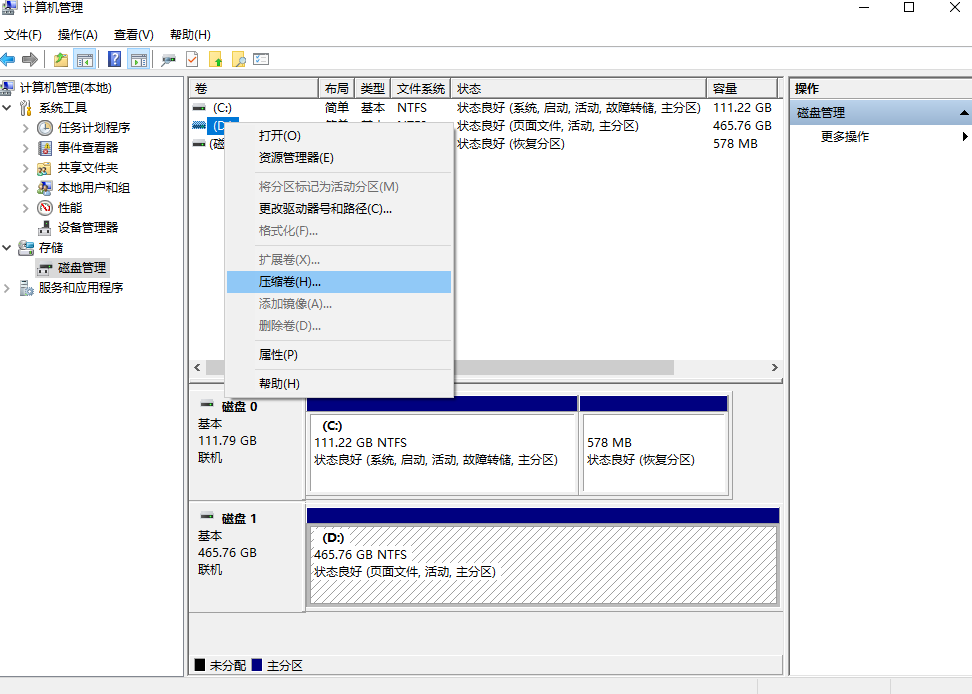This screenshot has width=972, height=694.
Task: Toggle the Show/Hide Action Pane toolbar icon
Action: click(x=137, y=59)
